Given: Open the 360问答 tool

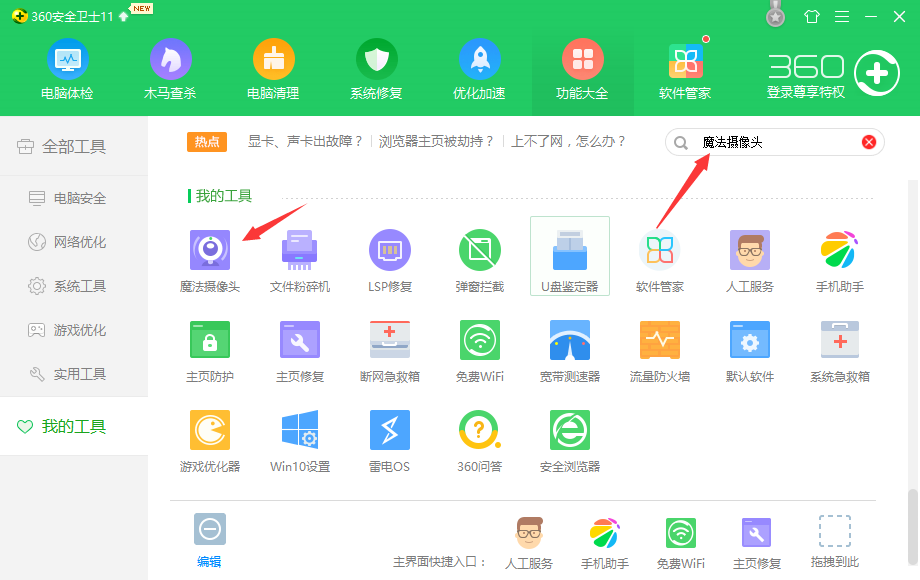Looking at the screenshot, I should pos(479,441).
